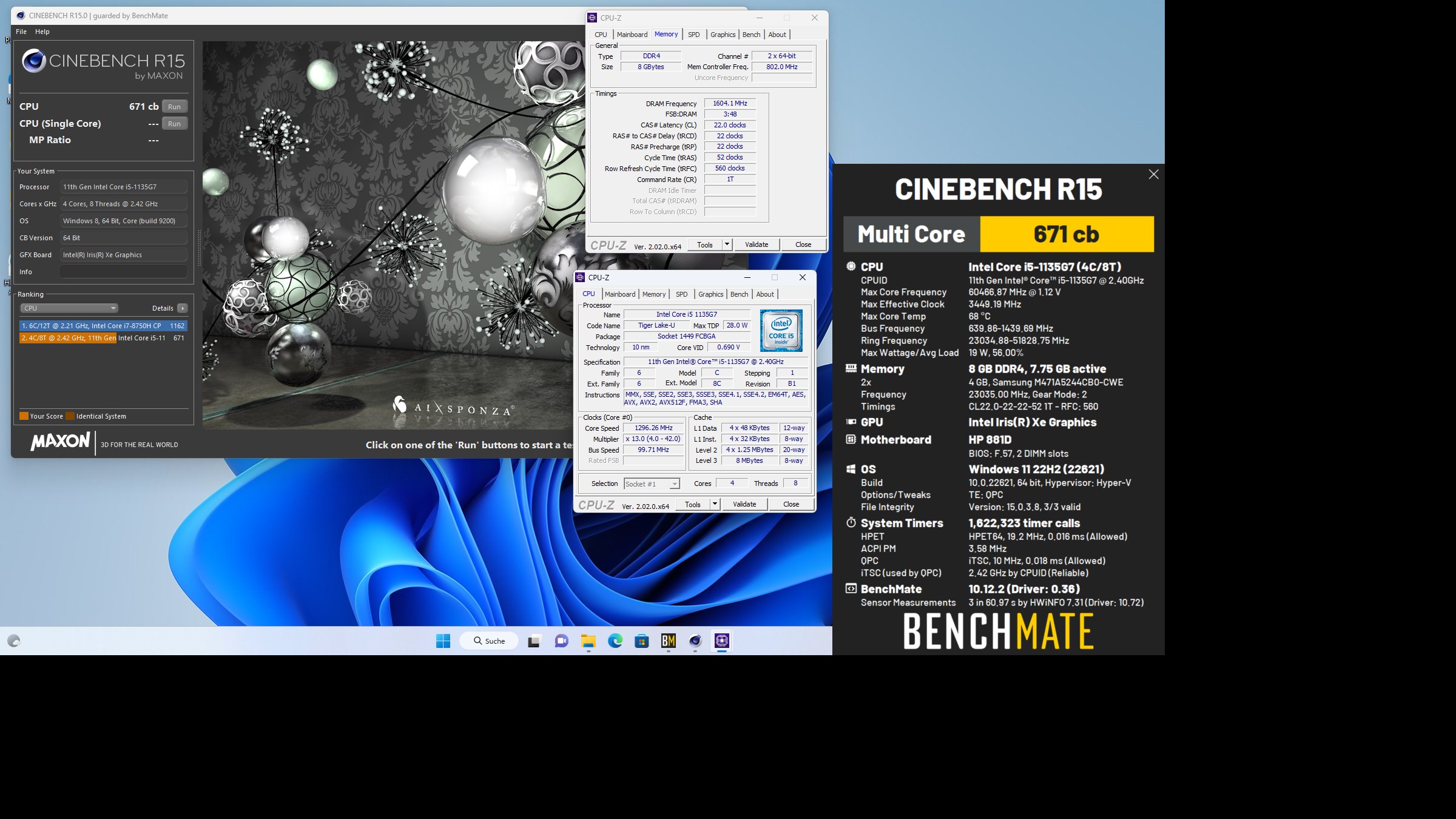Click the DRAM Frequency 1604.1 MHz value

click(730, 104)
